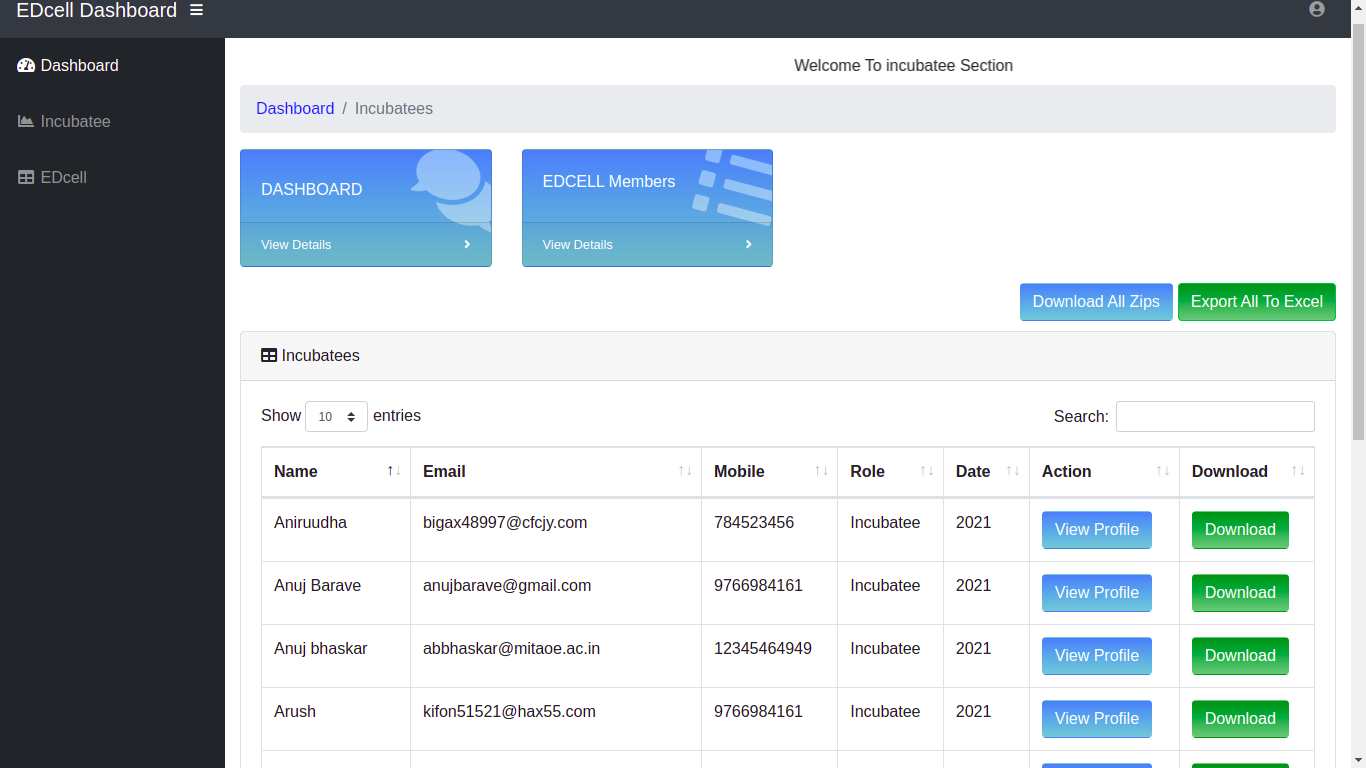Expand View Details on EDCELL Members card
The height and width of the screenshot is (768, 1366).
(x=578, y=245)
